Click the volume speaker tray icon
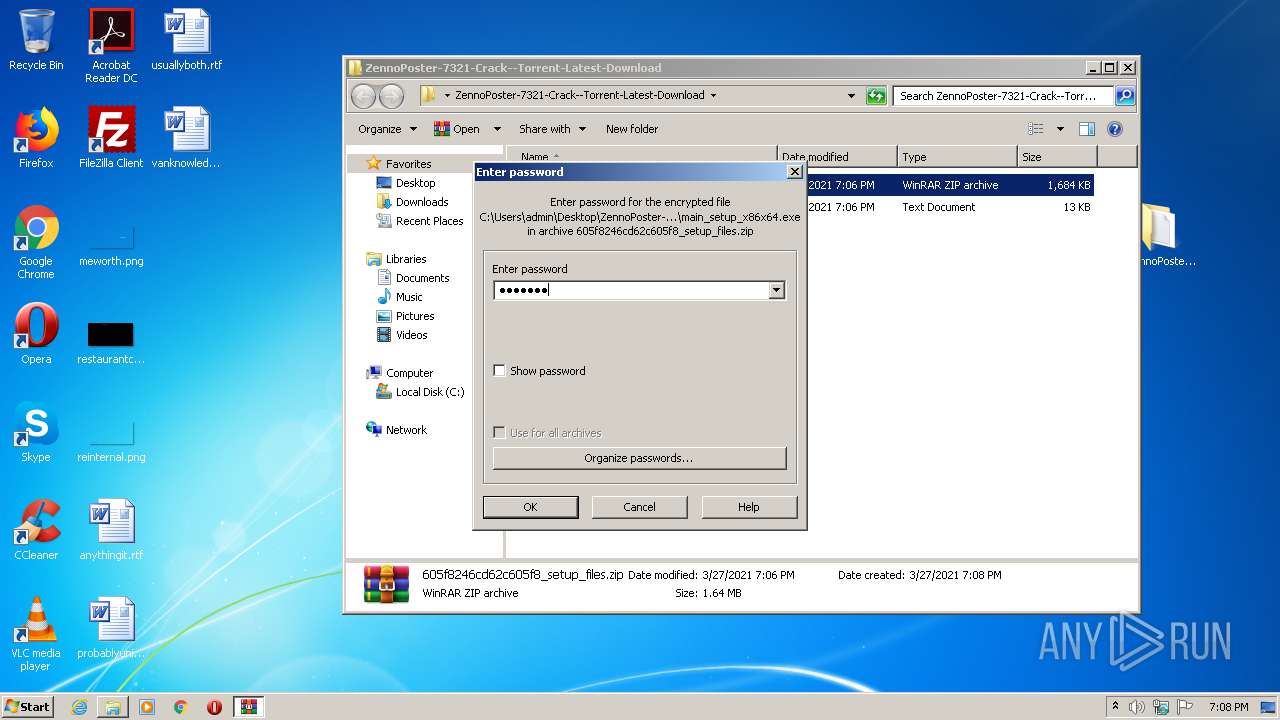 1136,707
